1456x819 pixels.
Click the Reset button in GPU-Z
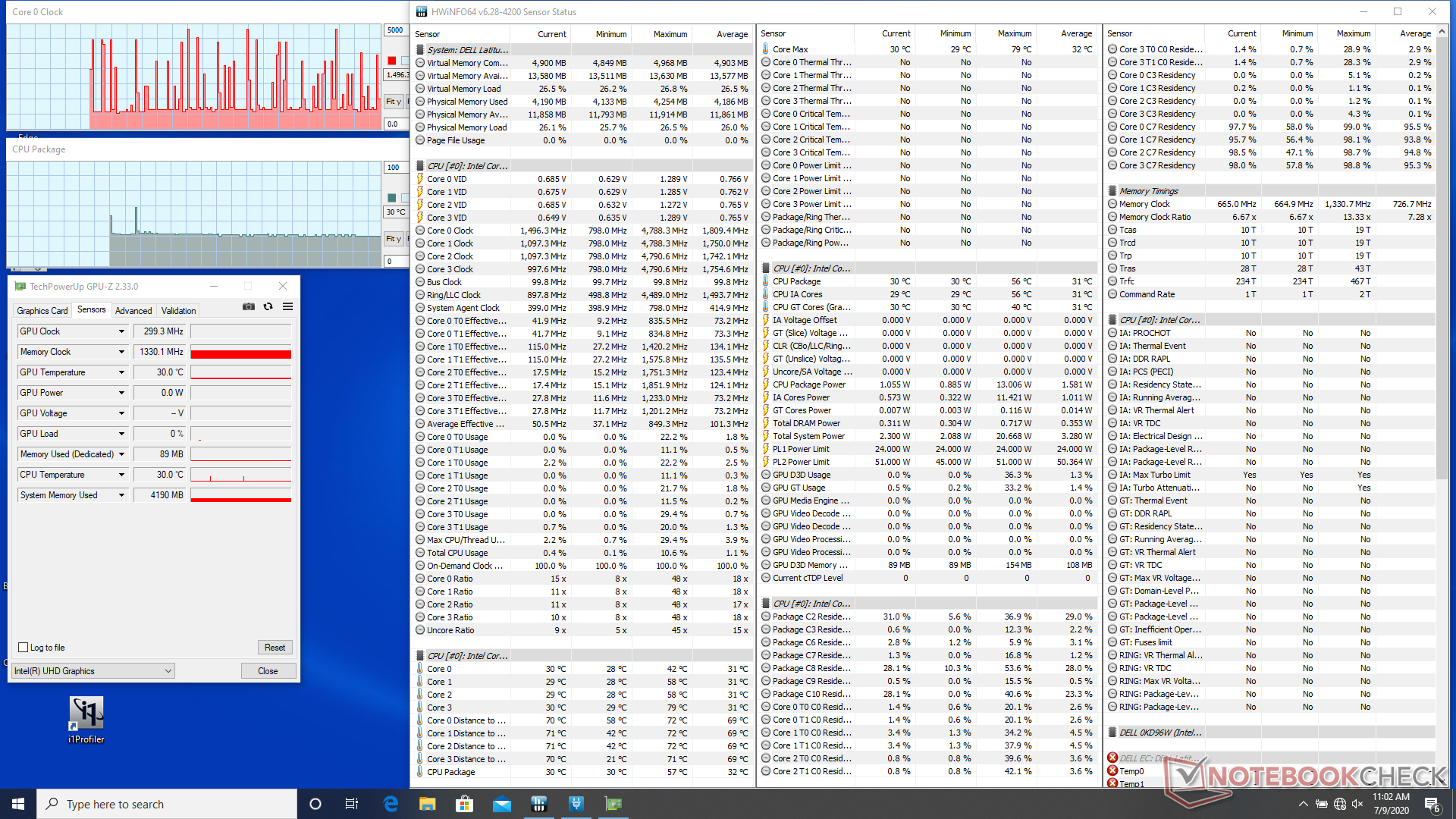(x=275, y=648)
